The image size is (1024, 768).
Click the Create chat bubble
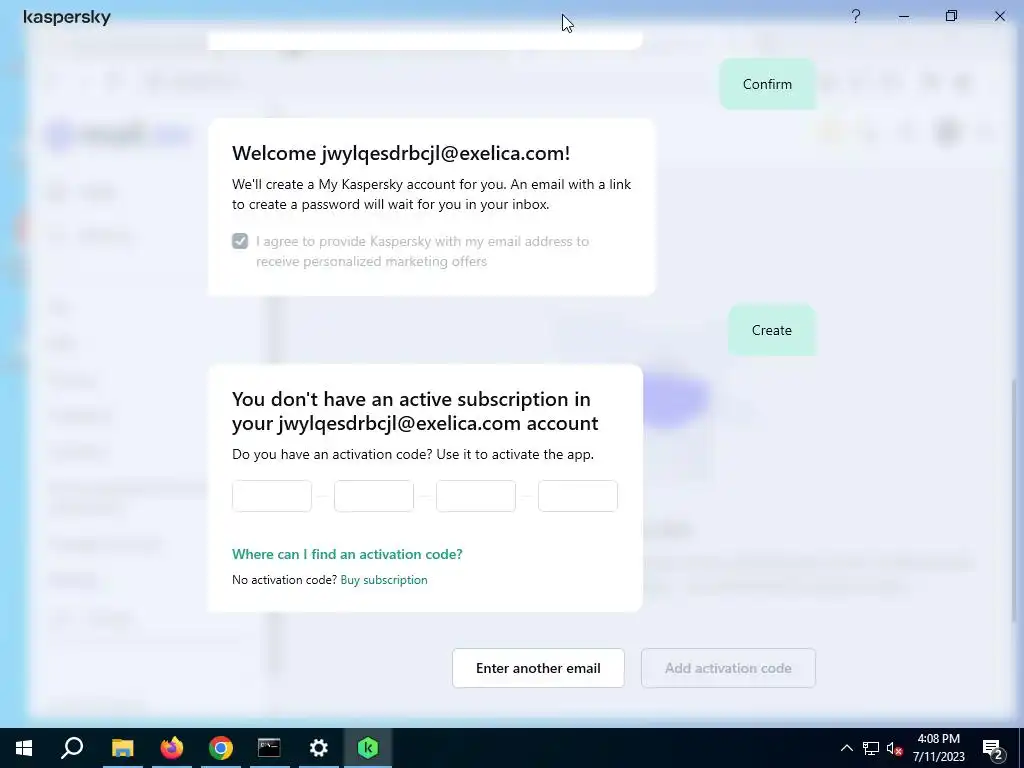pos(772,330)
